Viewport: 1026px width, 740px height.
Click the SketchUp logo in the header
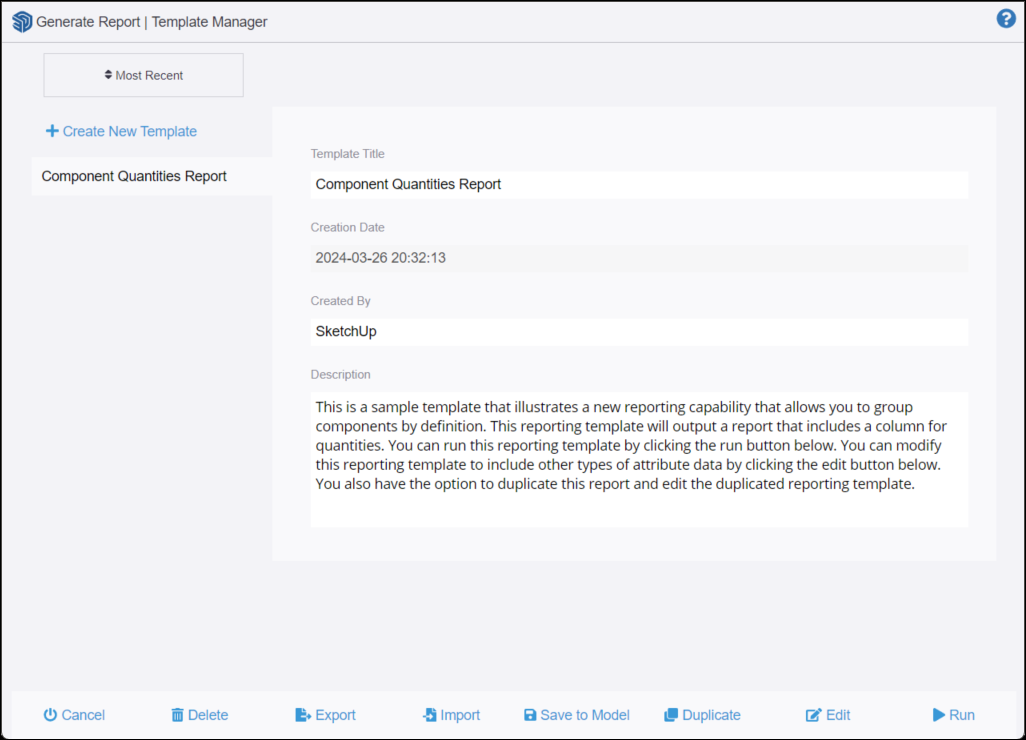coord(21,20)
